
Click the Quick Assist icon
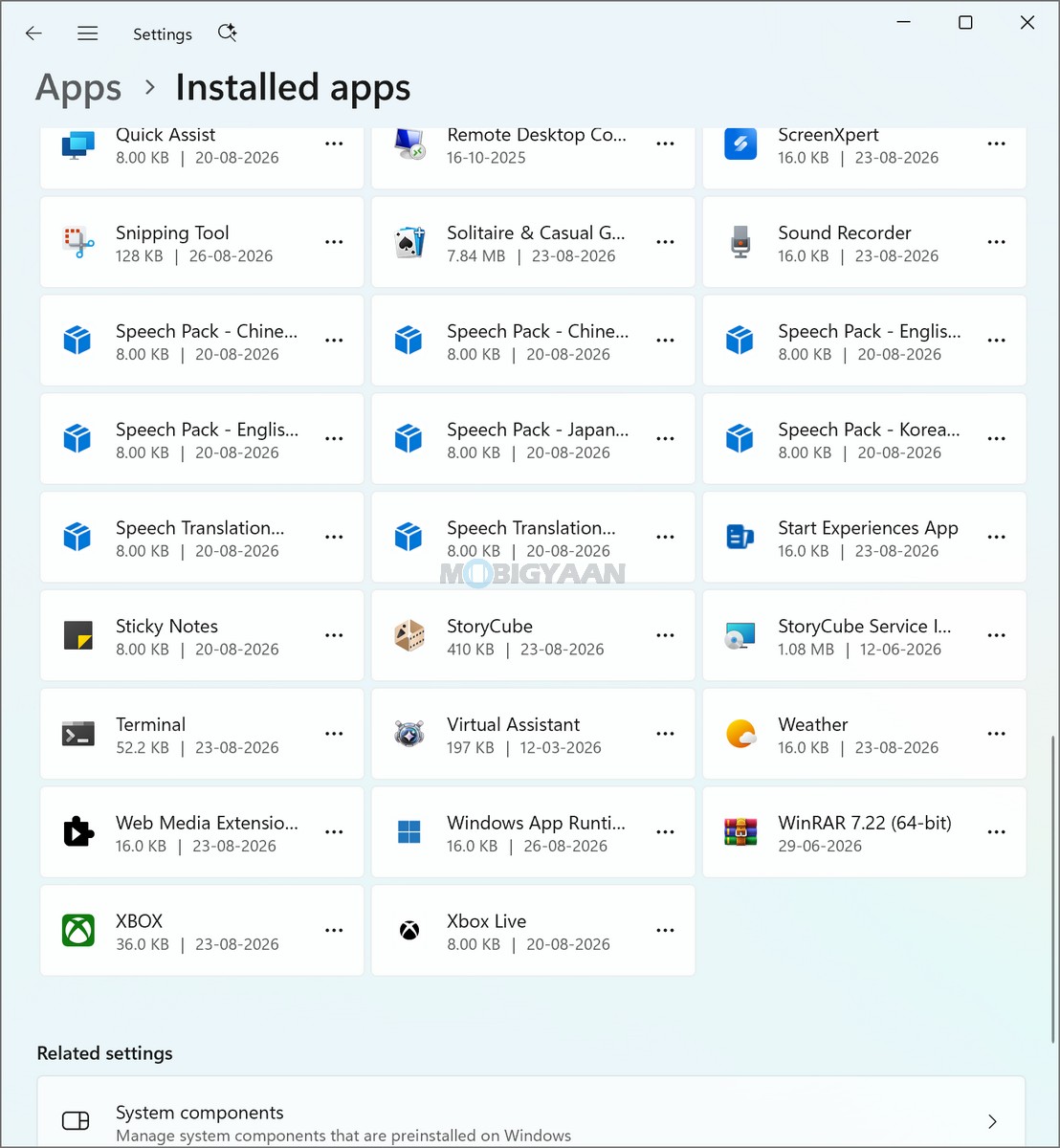(x=77, y=144)
